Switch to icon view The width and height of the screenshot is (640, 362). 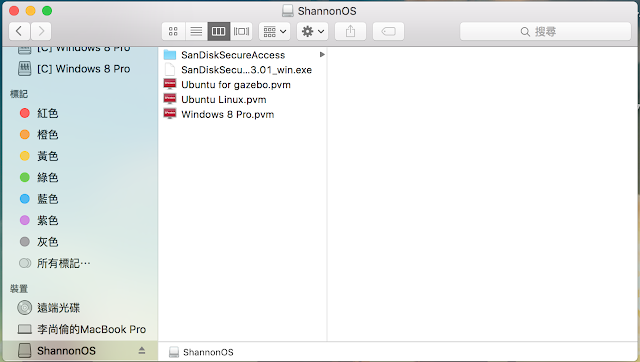(x=173, y=31)
